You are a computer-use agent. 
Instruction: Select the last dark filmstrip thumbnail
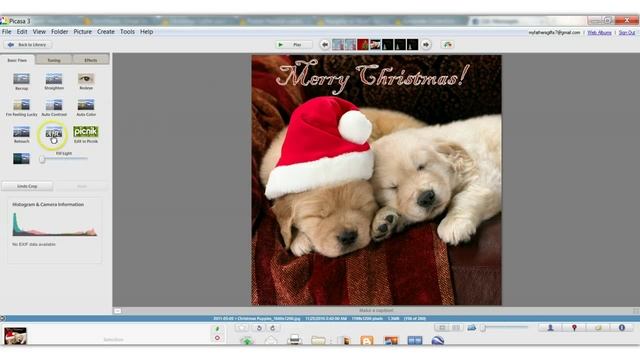coord(412,44)
